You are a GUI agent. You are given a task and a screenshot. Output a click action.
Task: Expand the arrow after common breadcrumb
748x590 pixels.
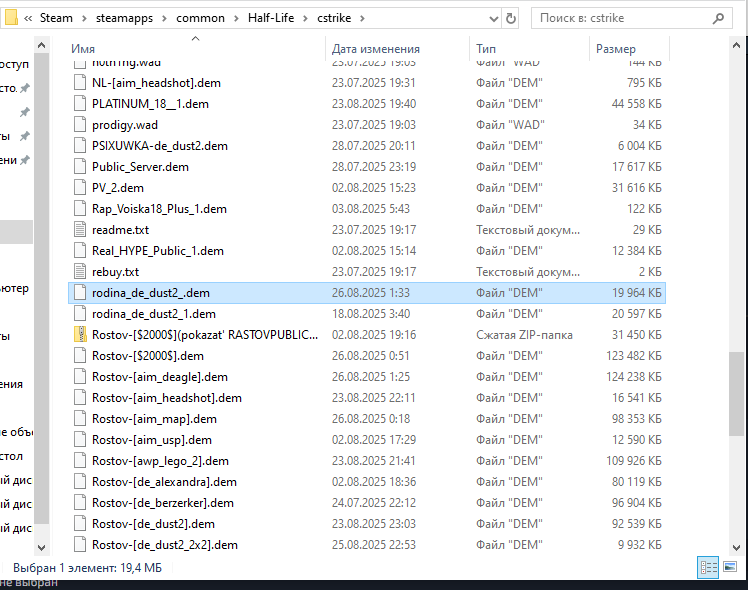[236, 19]
